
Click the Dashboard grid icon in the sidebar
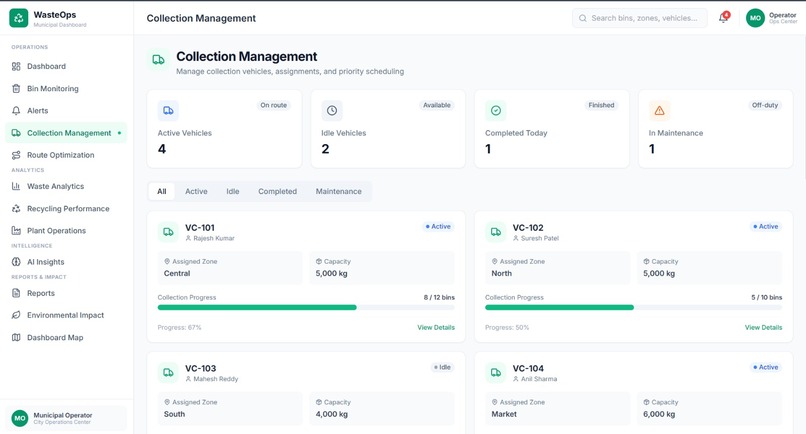pyautogui.click(x=16, y=66)
